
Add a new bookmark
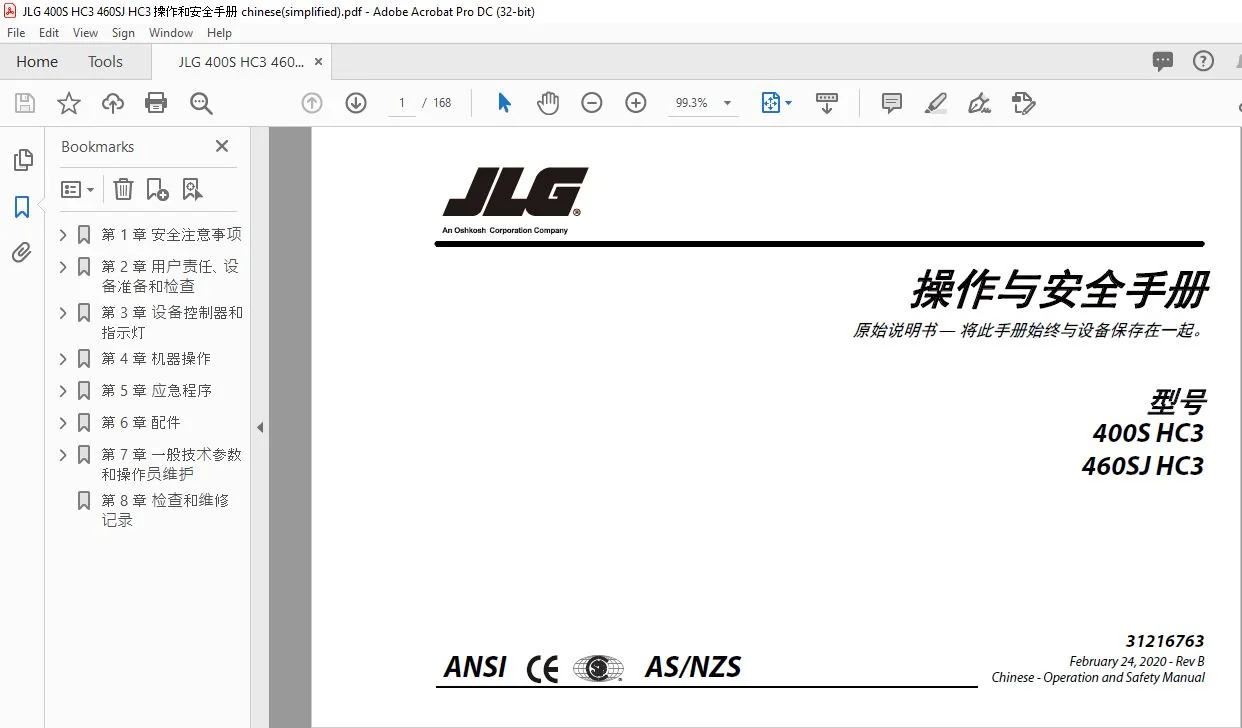(157, 189)
